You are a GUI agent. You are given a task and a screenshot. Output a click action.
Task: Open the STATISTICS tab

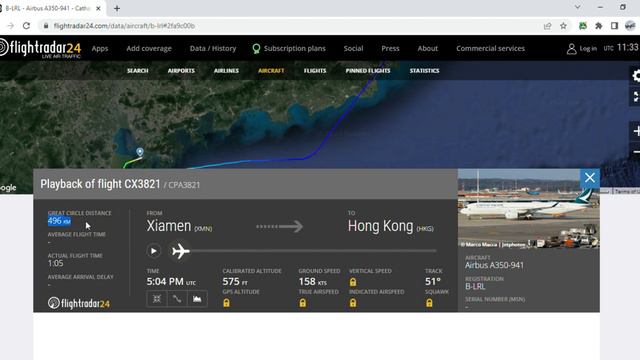[424, 71]
